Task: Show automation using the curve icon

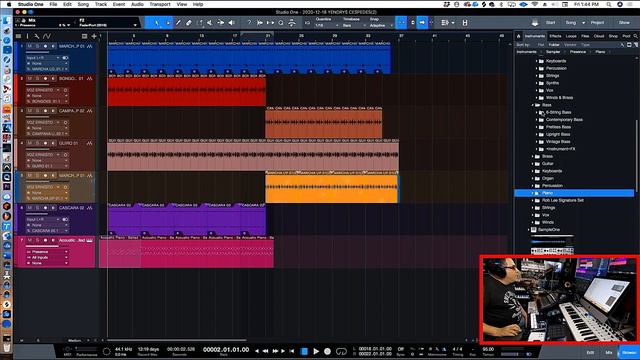Action: [x=47, y=36]
